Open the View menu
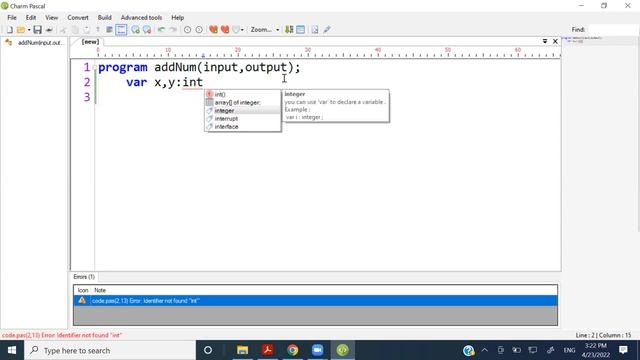 (51, 18)
